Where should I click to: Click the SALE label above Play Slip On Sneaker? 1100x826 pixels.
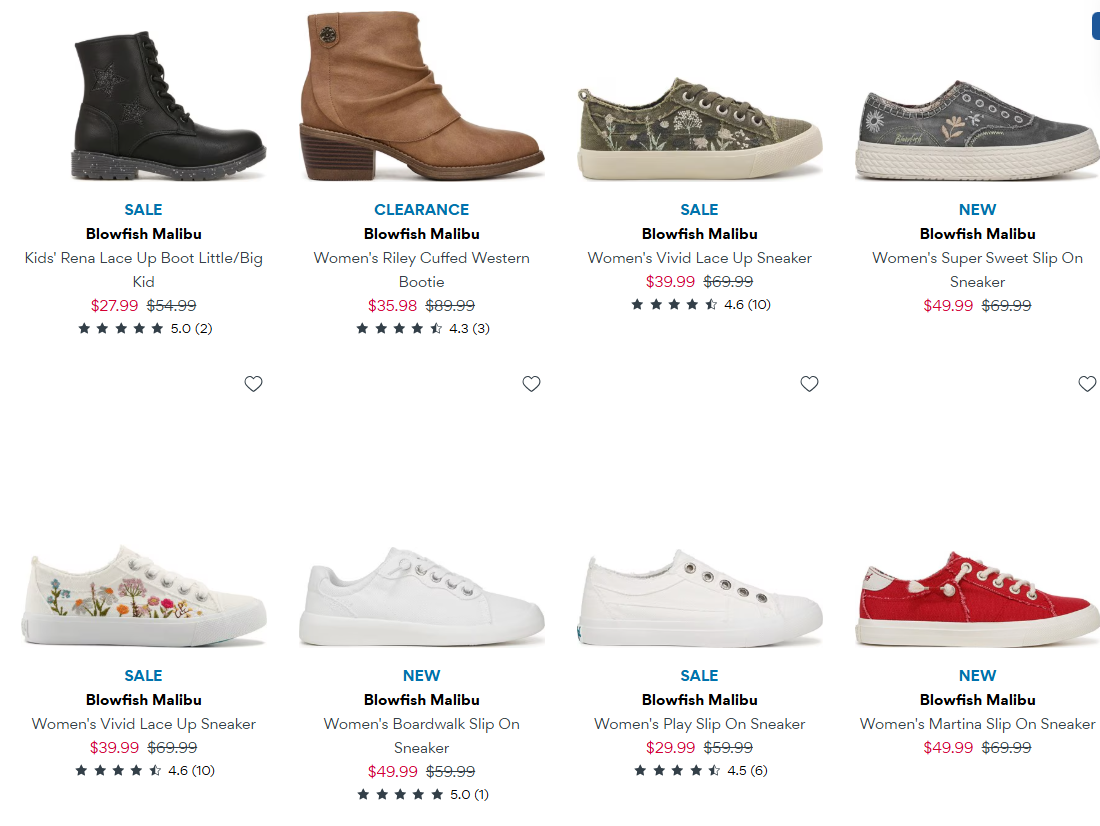point(699,675)
